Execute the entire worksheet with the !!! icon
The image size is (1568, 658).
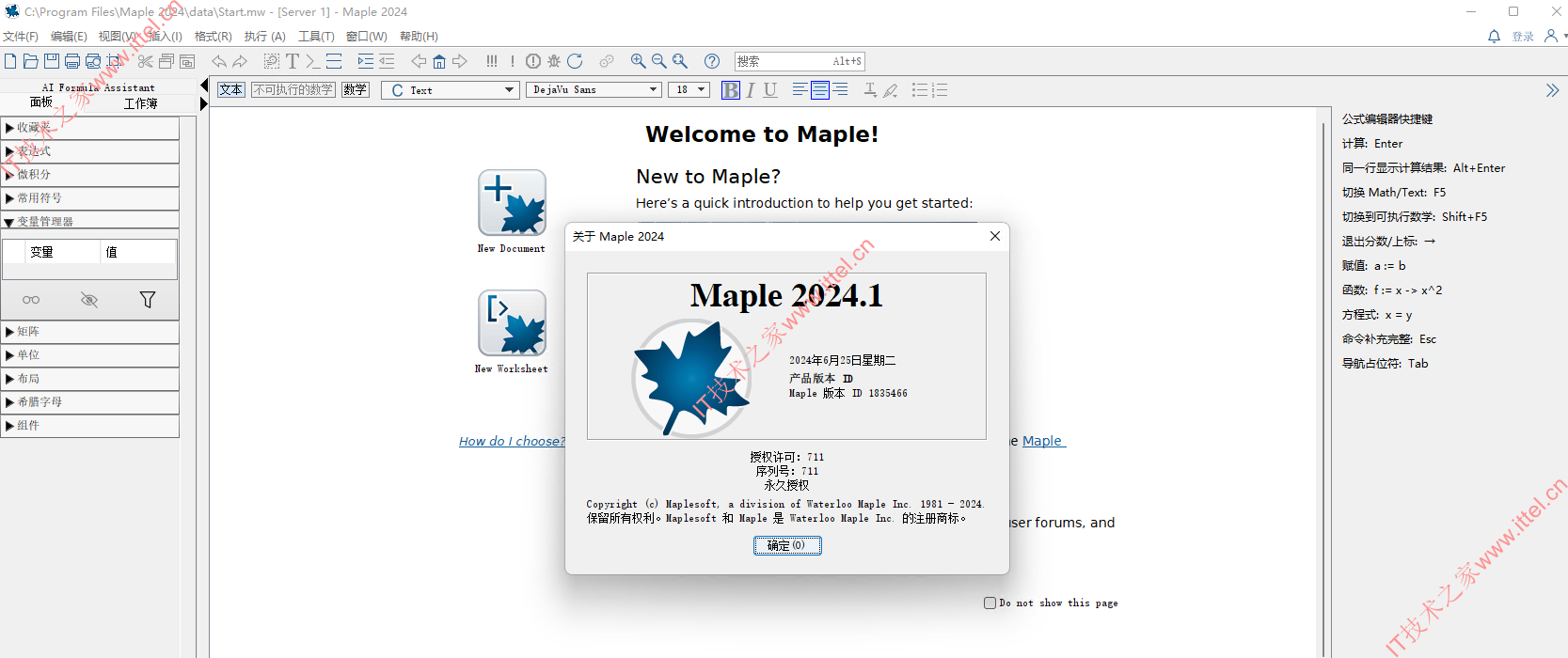(x=492, y=61)
